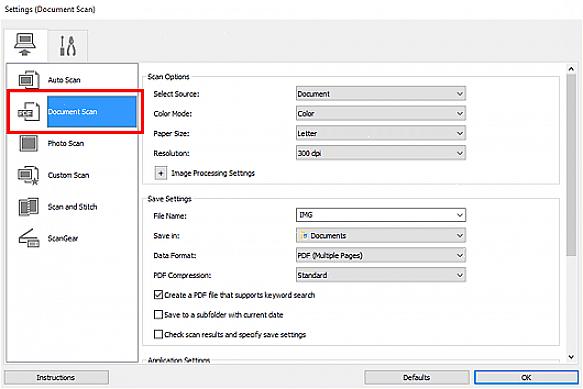The width and height of the screenshot is (583, 389).
Task: Select the highlighted Document Scan entry
Action: pos(91,112)
